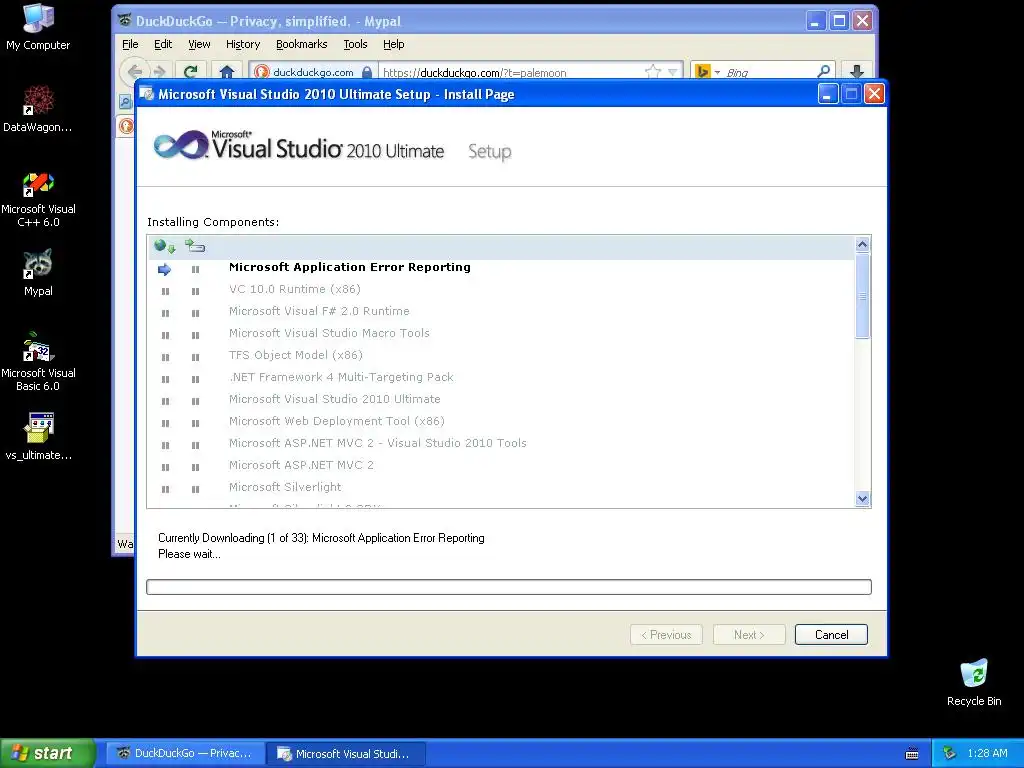
Task: Click the forward arrow in Mypal browser
Action: 159,72
